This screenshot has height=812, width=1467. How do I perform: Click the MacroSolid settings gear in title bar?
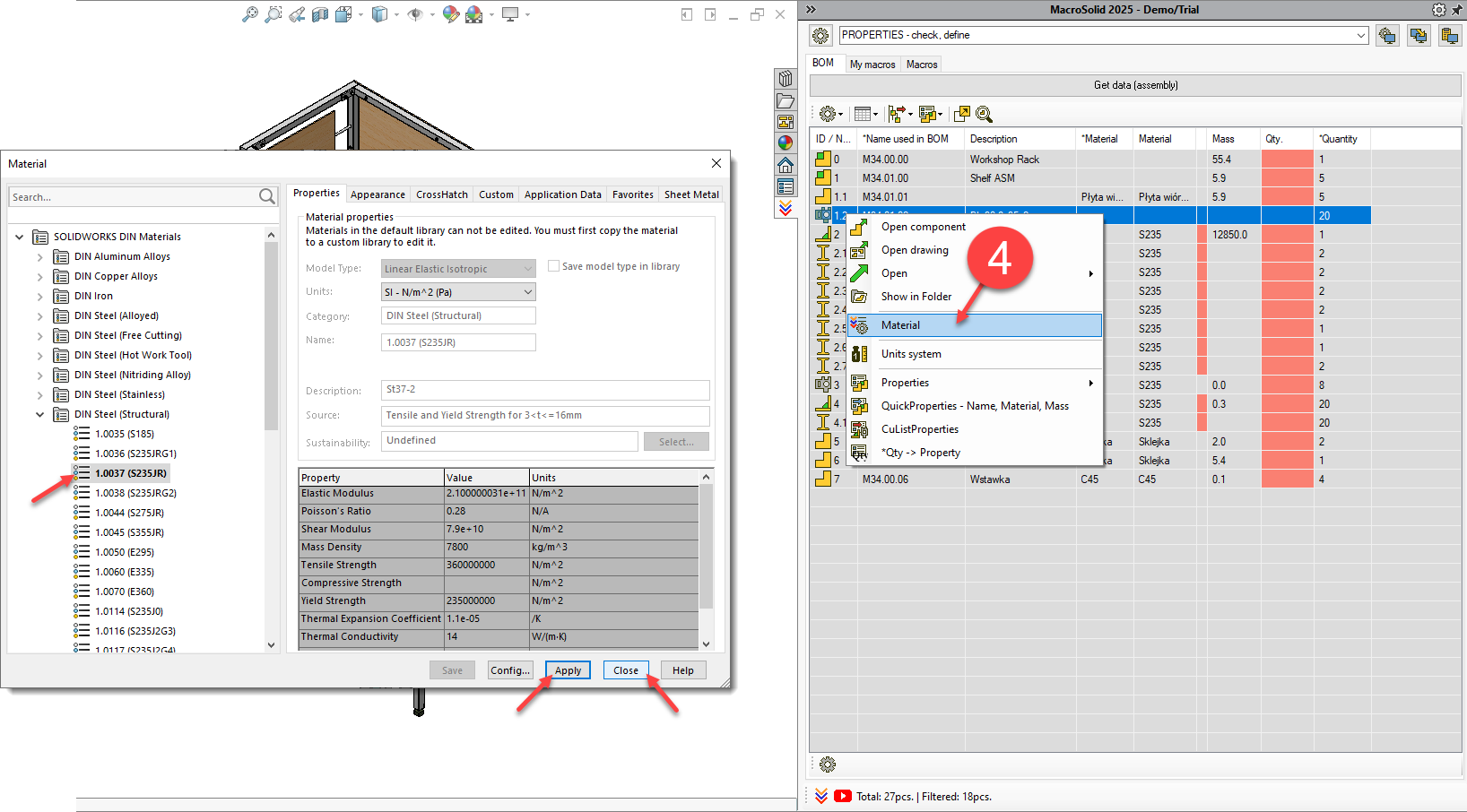[1439, 10]
